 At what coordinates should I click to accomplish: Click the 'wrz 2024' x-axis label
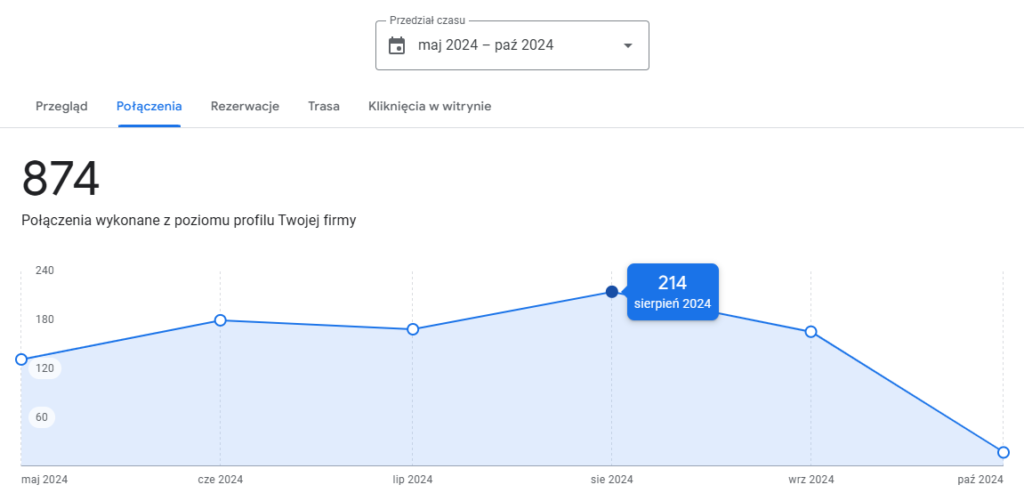coord(811,480)
